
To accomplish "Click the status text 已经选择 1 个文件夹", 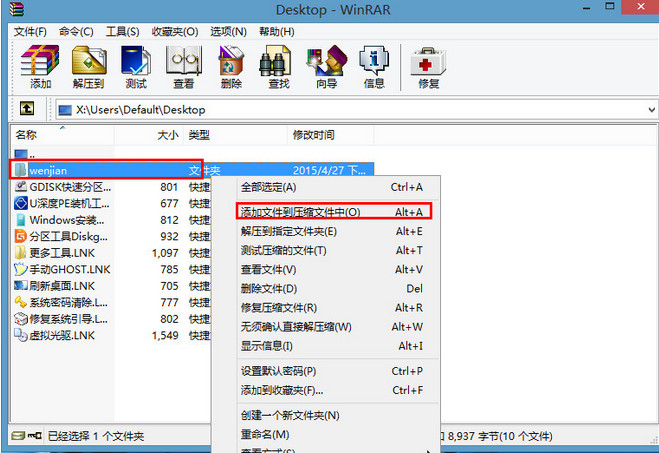I will click(x=96, y=436).
